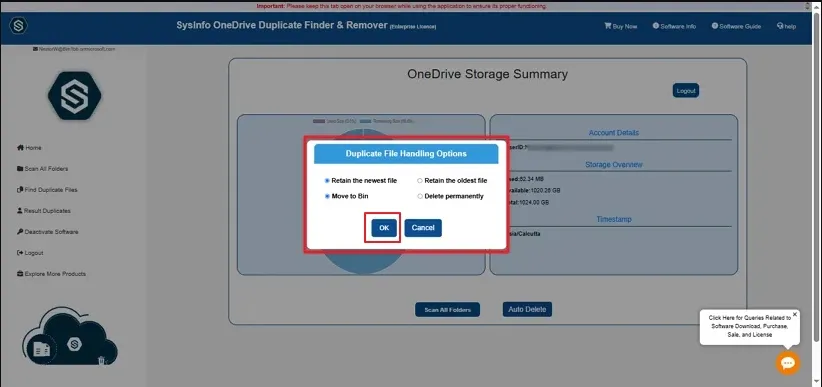Select Retain the newest file option
Viewport: 822px width, 387px height.
(361, 180)
